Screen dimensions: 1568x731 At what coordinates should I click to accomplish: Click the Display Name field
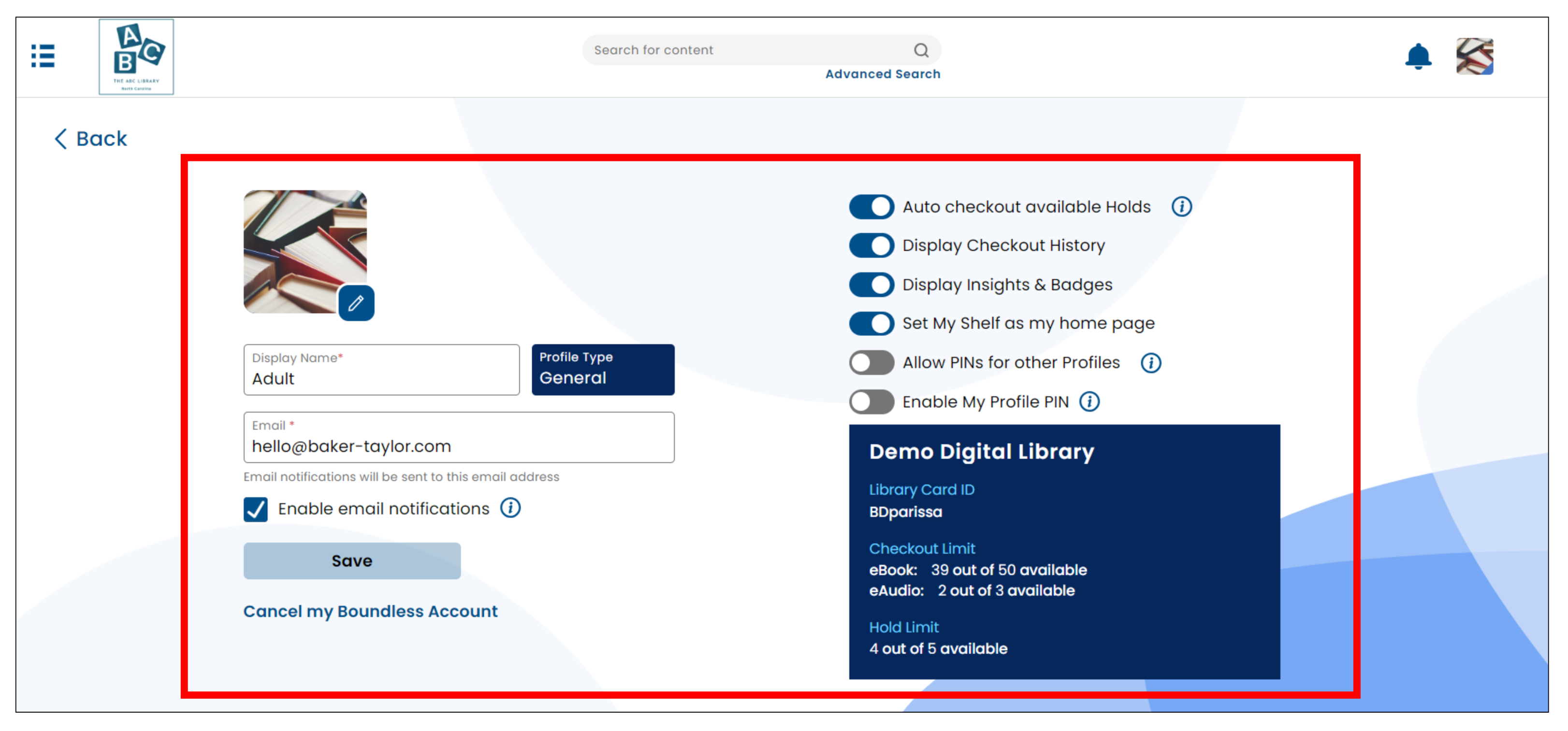tap(381, 378)
